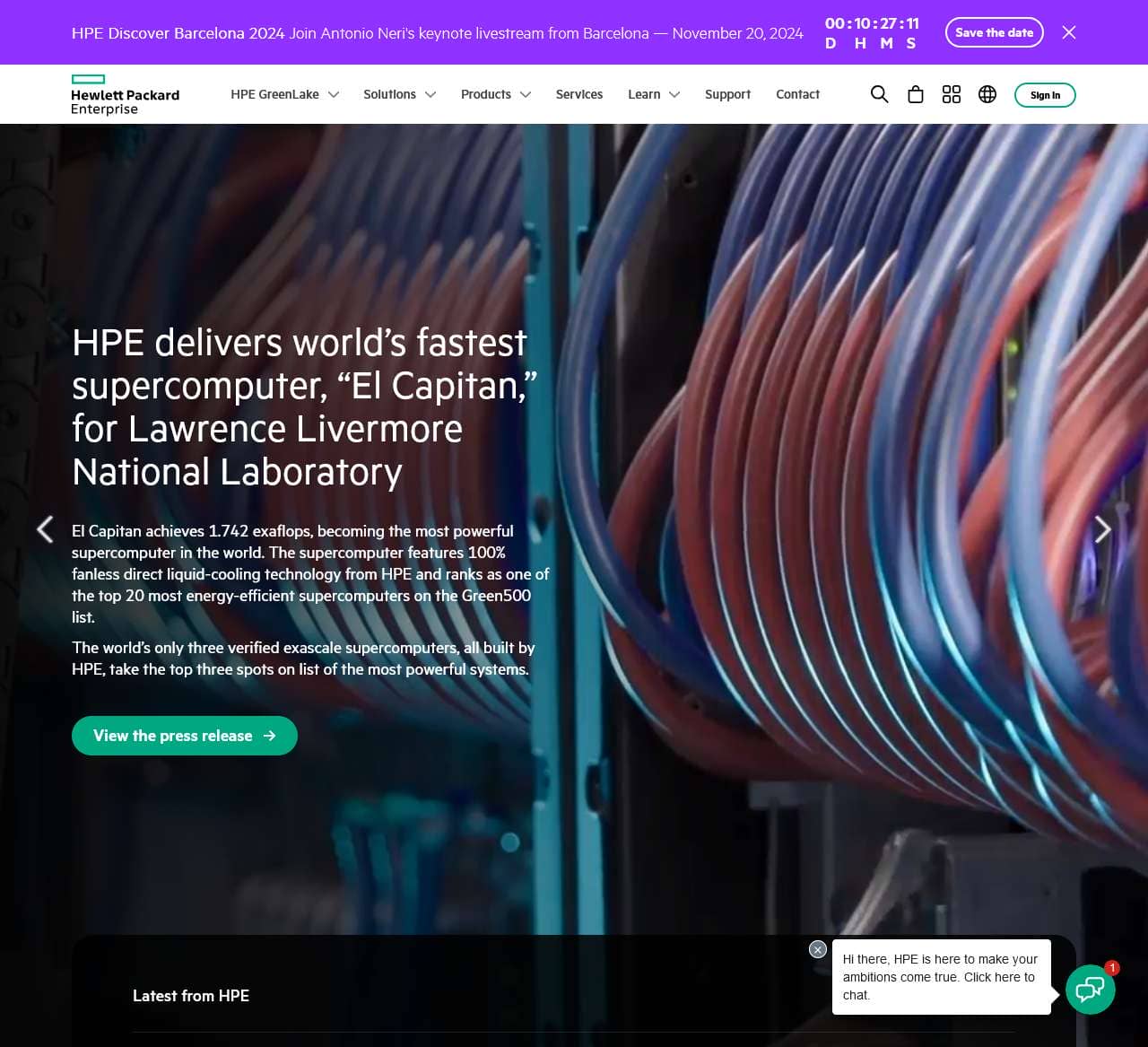The width and height of the screenshot is (1148, 1047).
Task: Open the shopping bag cart icon
Action: [x=916, y=94]
